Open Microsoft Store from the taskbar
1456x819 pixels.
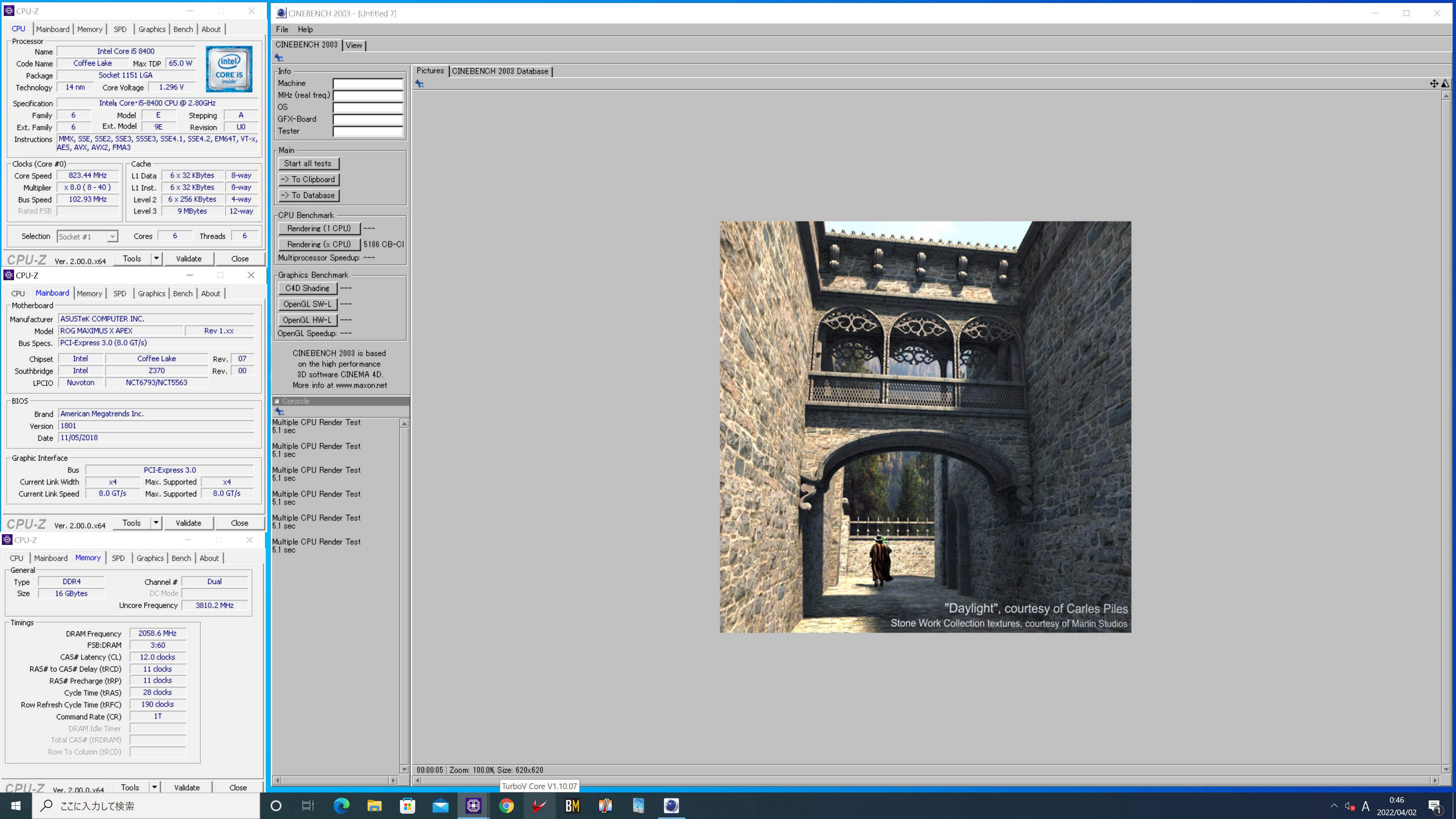click(408, 805)
